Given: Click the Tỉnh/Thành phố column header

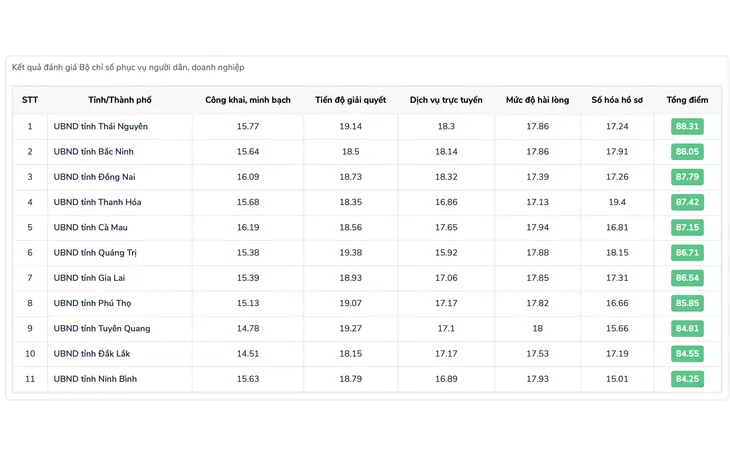Looking at the screenshot, I should (x=120, y=100).
